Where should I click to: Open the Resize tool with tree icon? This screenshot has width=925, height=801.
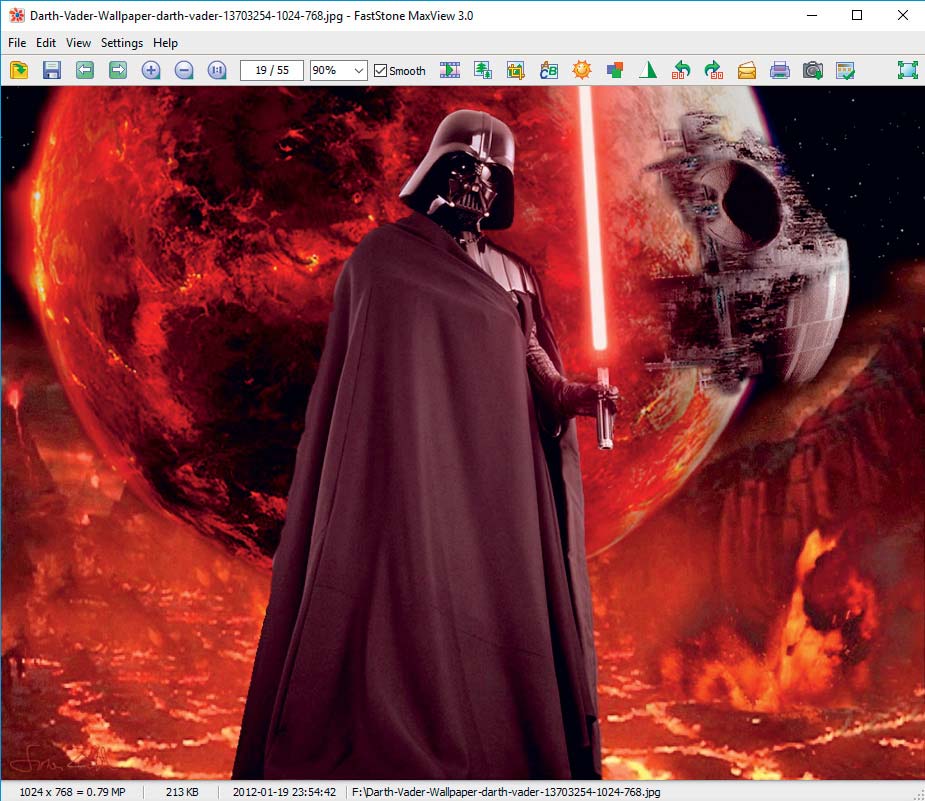483,70
